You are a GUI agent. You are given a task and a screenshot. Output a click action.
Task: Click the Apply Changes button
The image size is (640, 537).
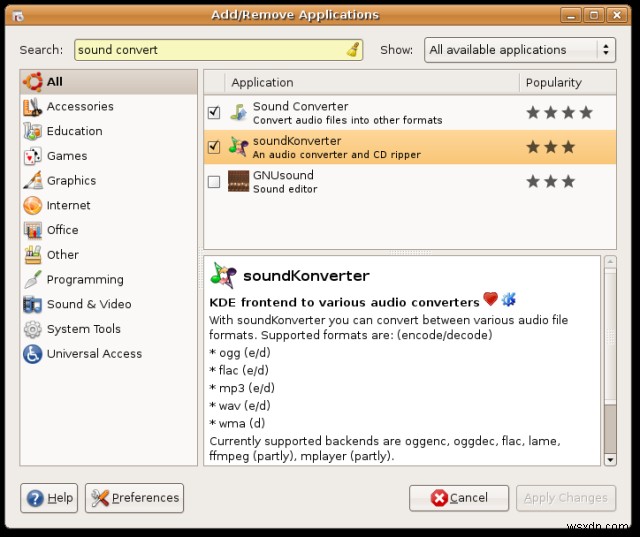click(566, 498)
